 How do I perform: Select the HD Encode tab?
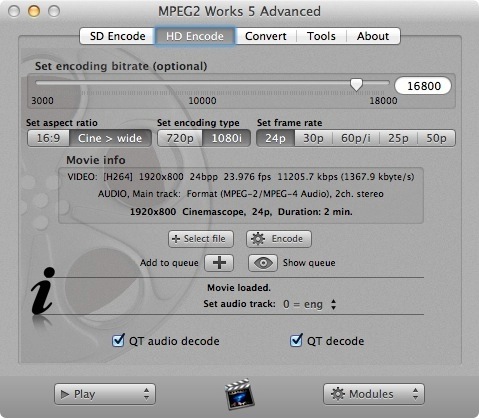[x=195, y=36]
